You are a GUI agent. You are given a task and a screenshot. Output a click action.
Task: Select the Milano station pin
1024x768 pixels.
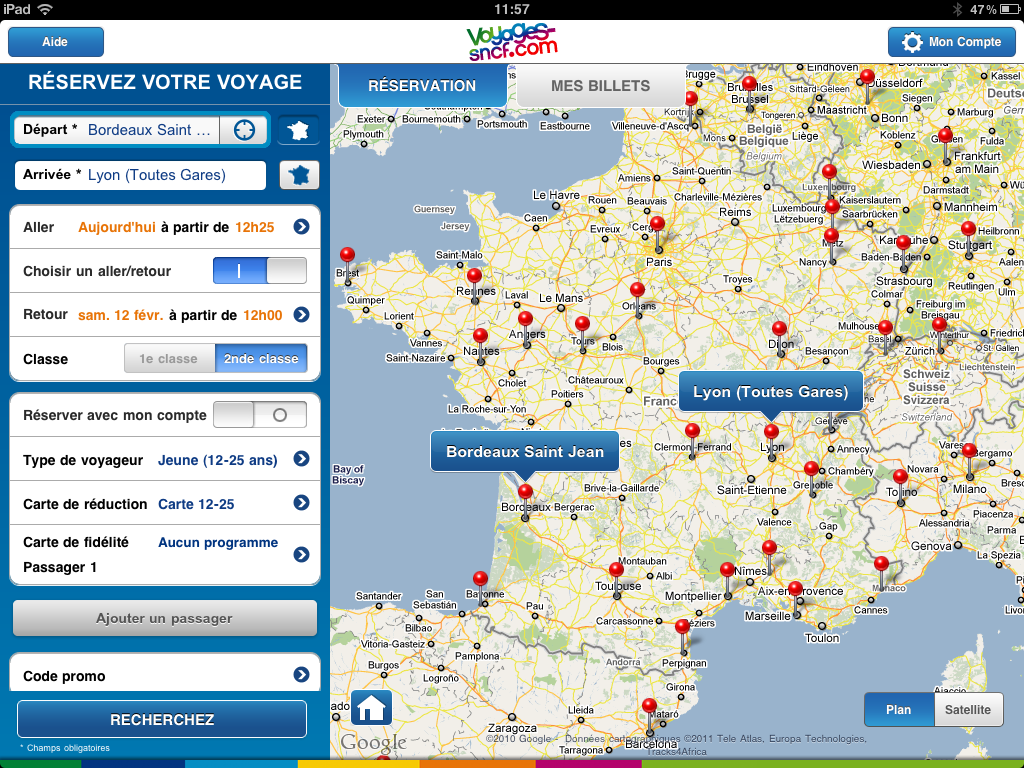969,460
